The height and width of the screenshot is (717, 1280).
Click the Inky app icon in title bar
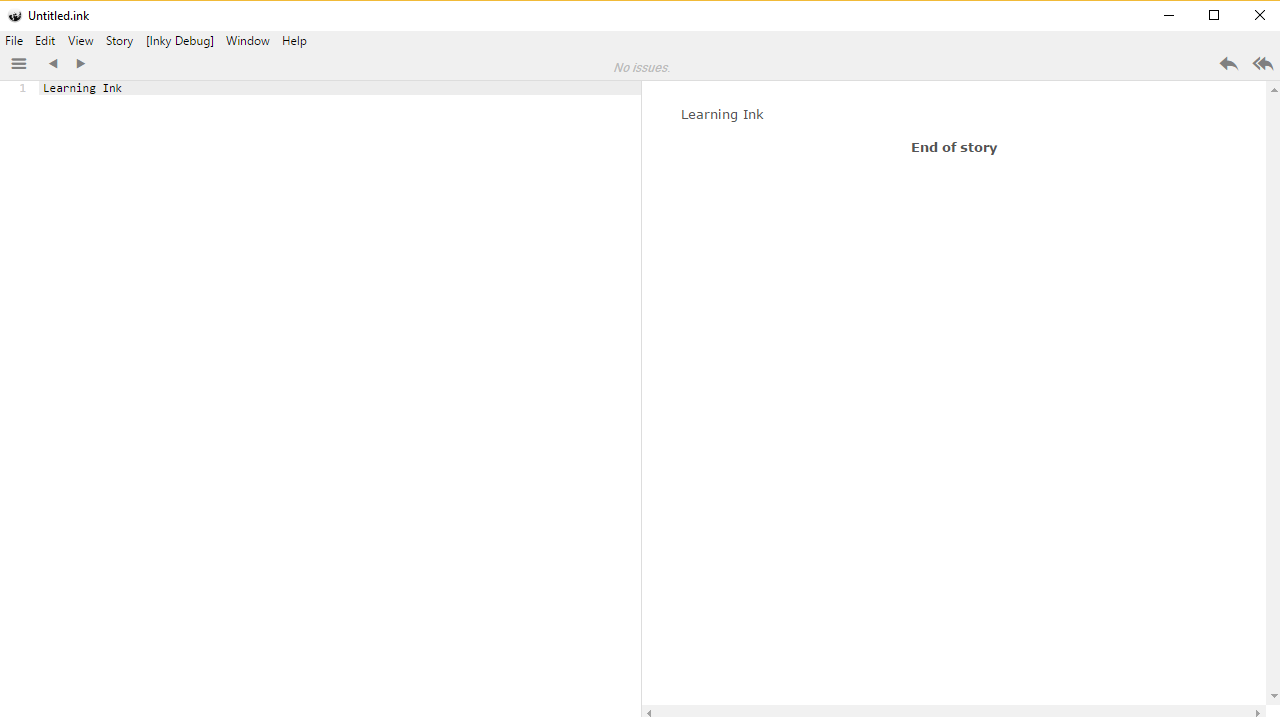pos(14,15)
